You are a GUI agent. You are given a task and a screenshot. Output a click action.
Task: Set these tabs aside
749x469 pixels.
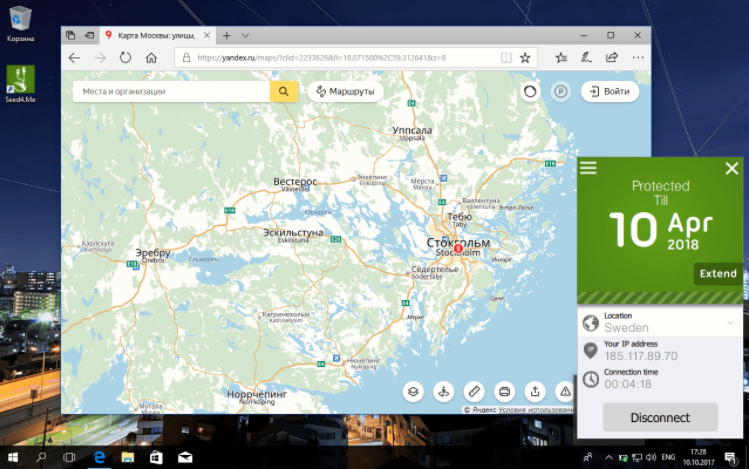[x=89, y=35]
